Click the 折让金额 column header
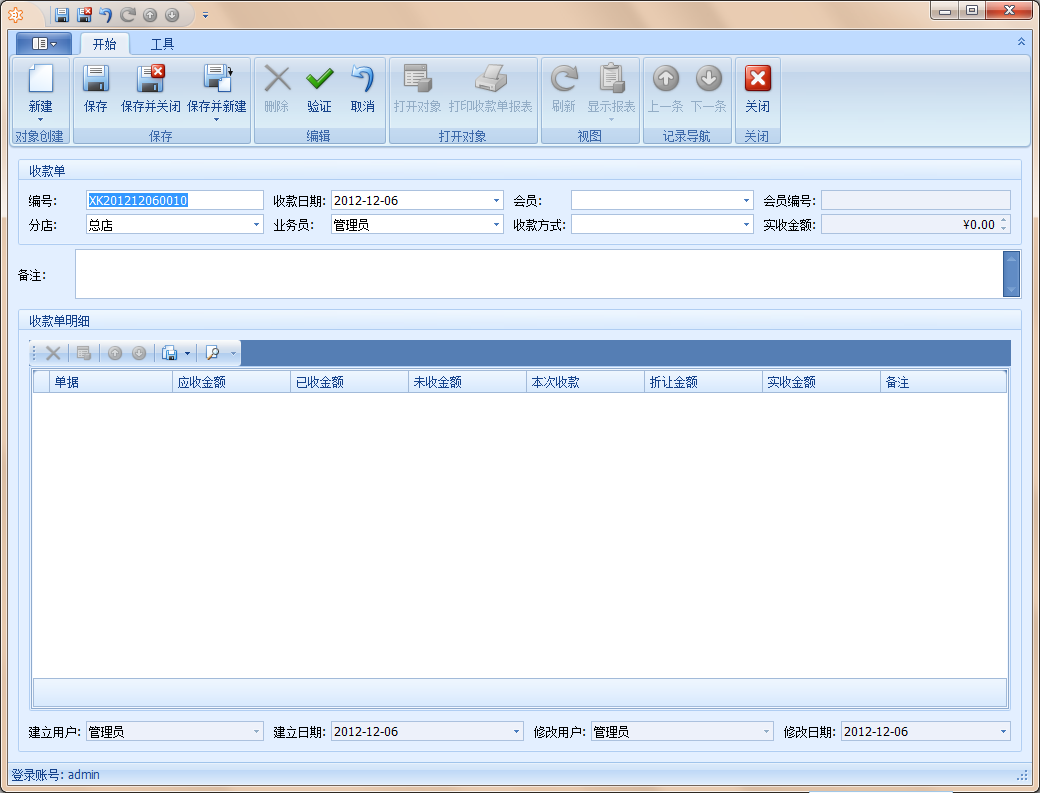 coord(704,382)
